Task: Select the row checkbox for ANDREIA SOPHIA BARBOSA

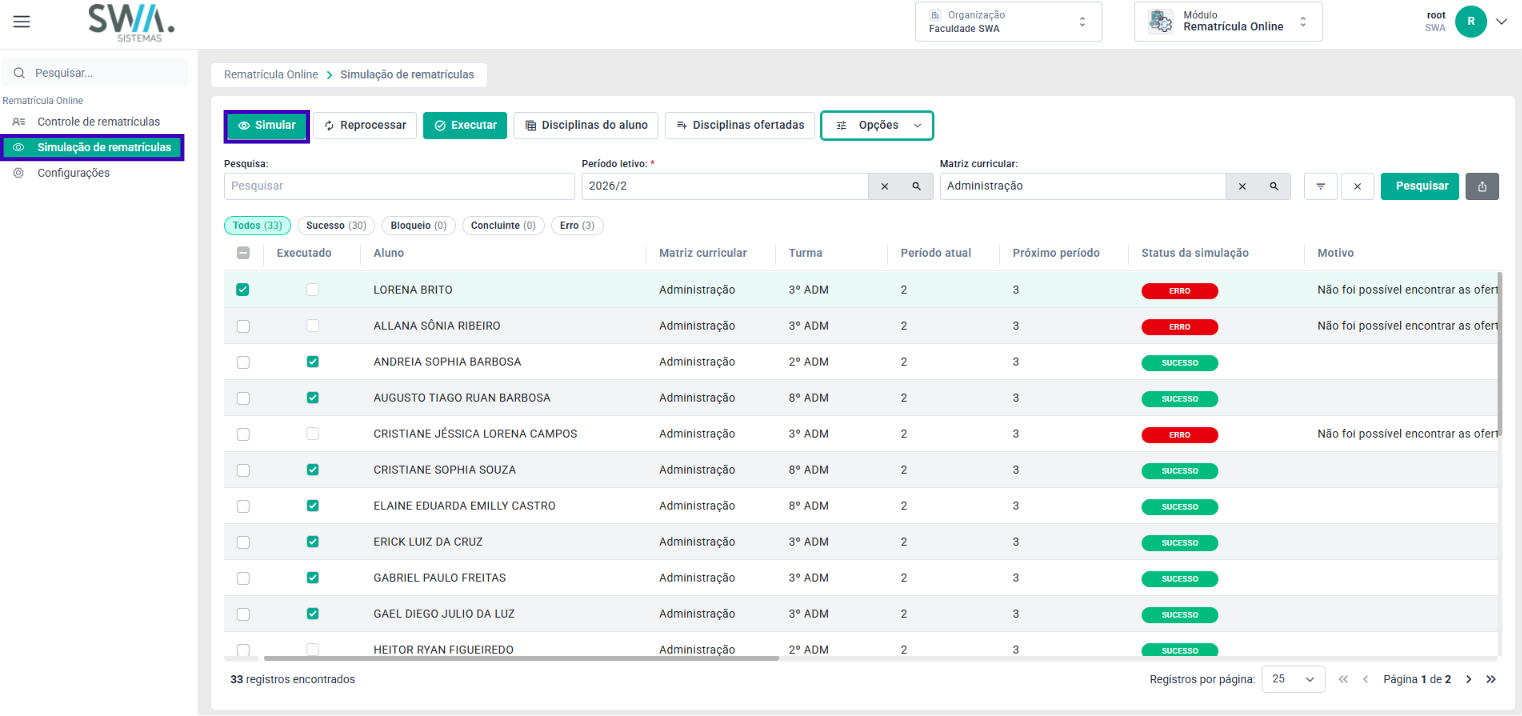Action: pos(243,362)
